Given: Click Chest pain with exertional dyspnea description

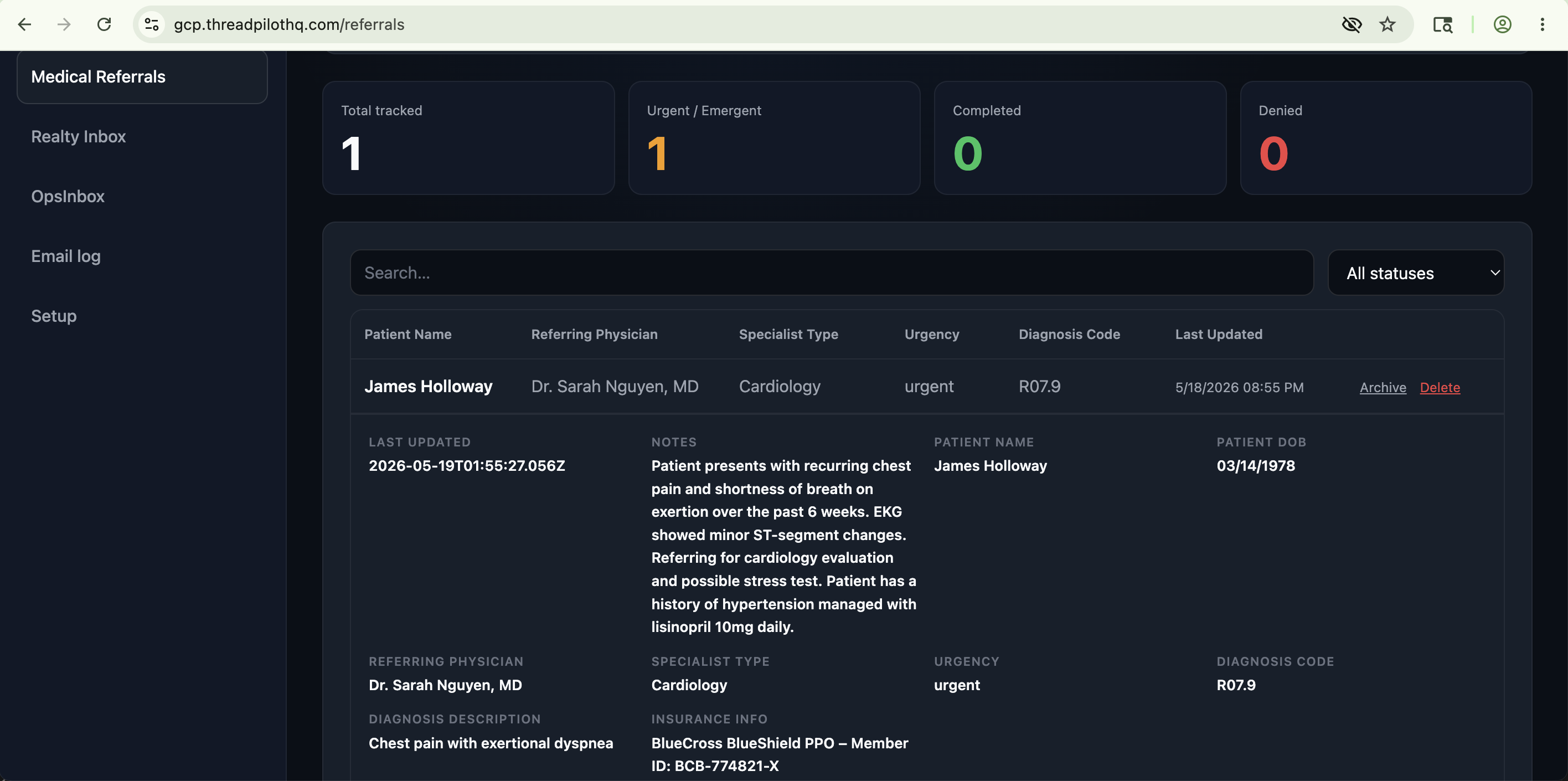Looking at the screenshot, I should click(491, 743).
